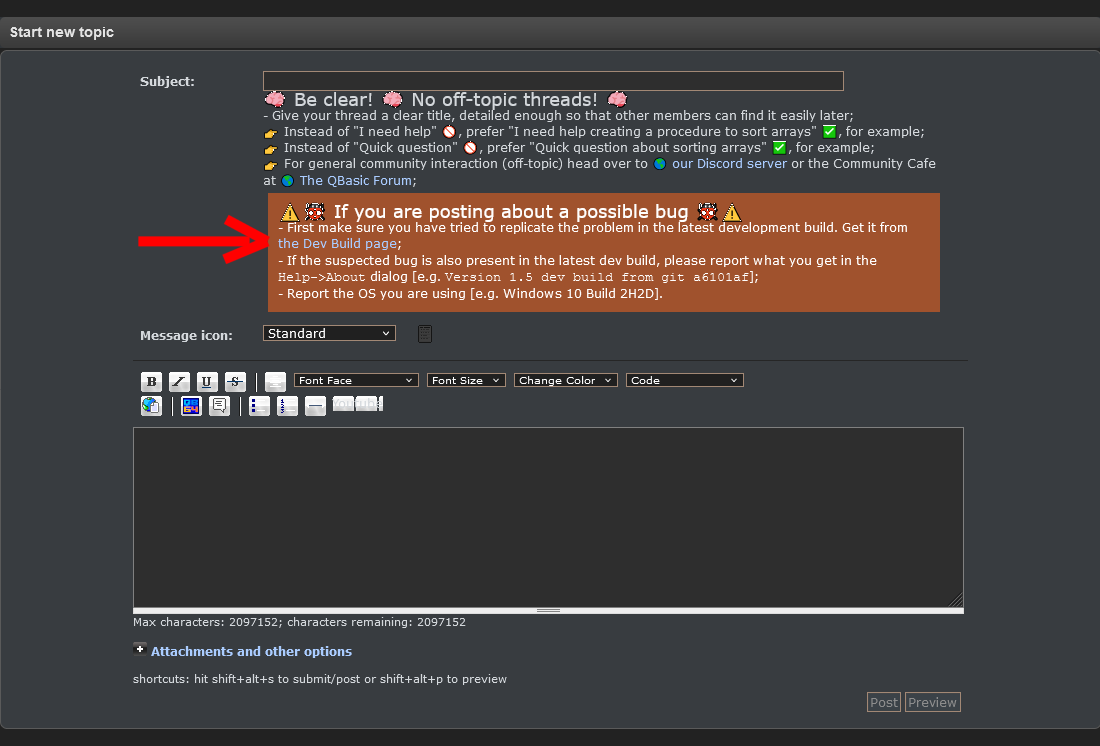The width and height of the screenshot is (1100, 746).
Task: Insert an unordered bullet list
Action: click(259, 406)
